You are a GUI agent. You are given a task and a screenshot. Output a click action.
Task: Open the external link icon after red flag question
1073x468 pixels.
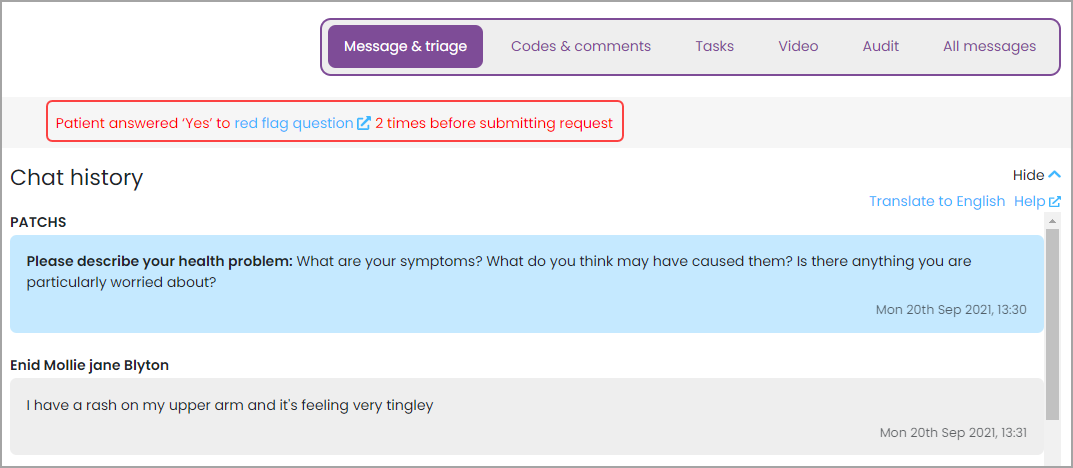pyautogui.click(x=364, y=123)
